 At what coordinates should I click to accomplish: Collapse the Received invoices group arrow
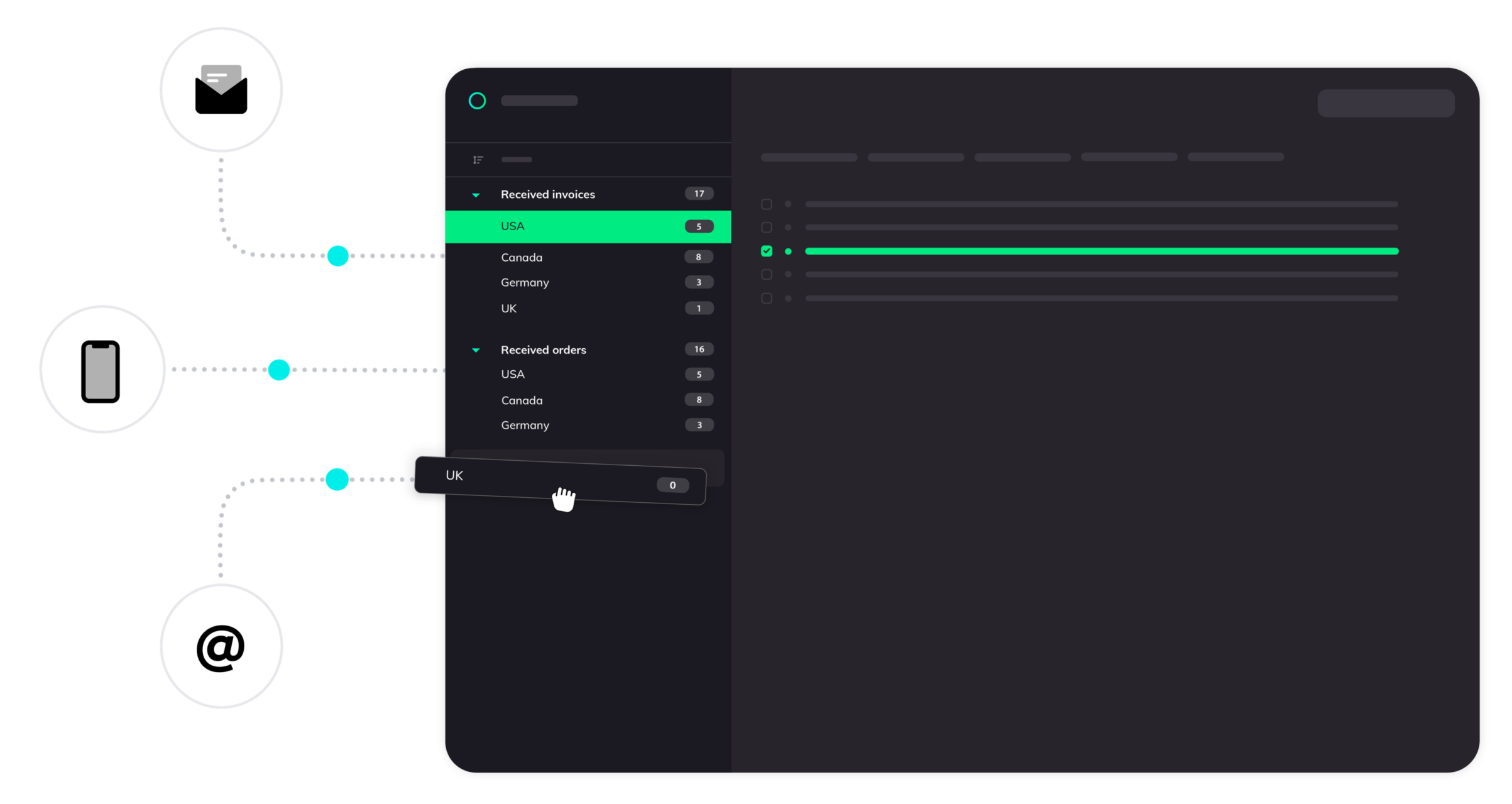point(476,195)
